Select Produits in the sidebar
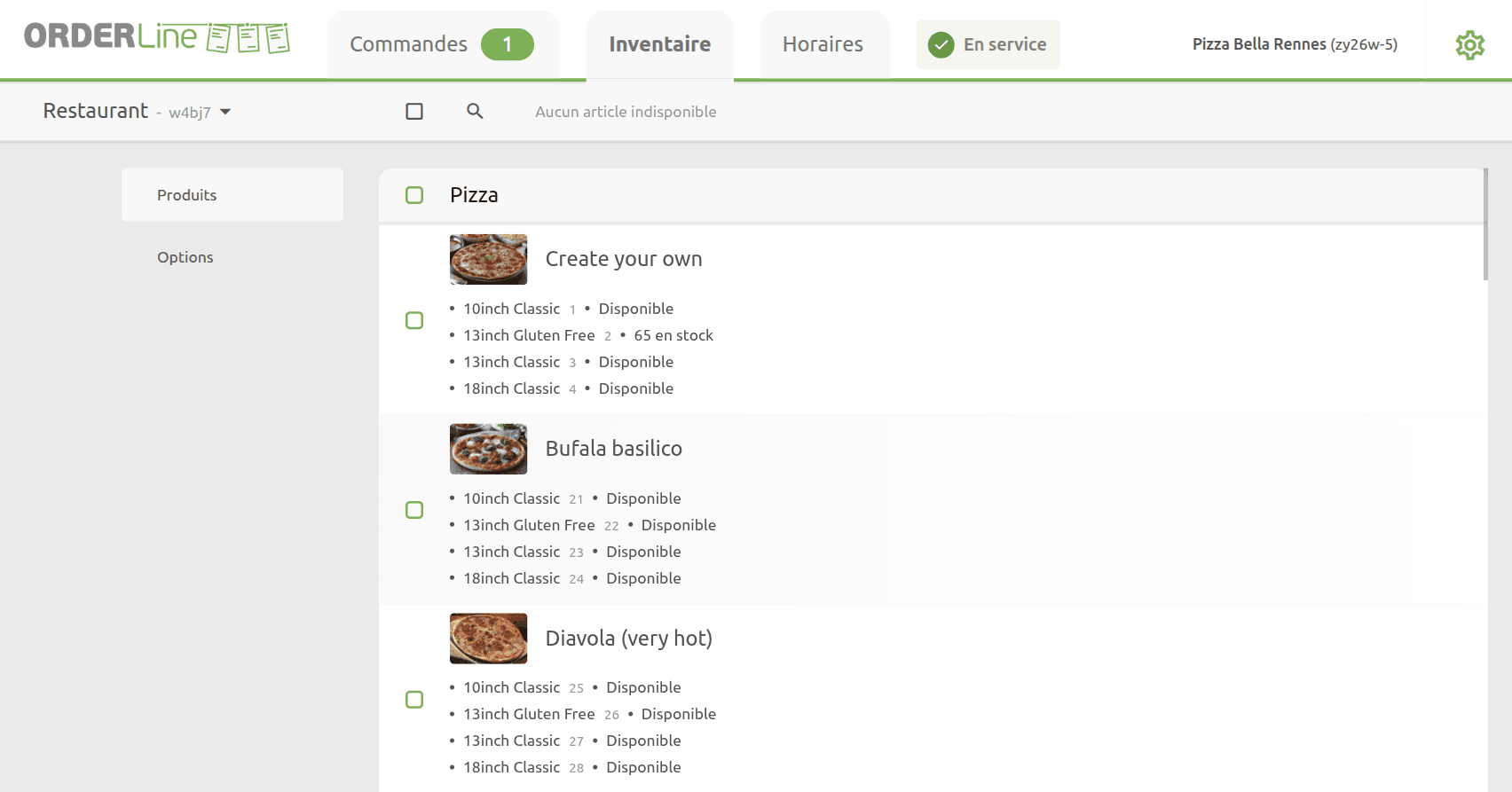The image size is (1512, 792). pos(187,195)
